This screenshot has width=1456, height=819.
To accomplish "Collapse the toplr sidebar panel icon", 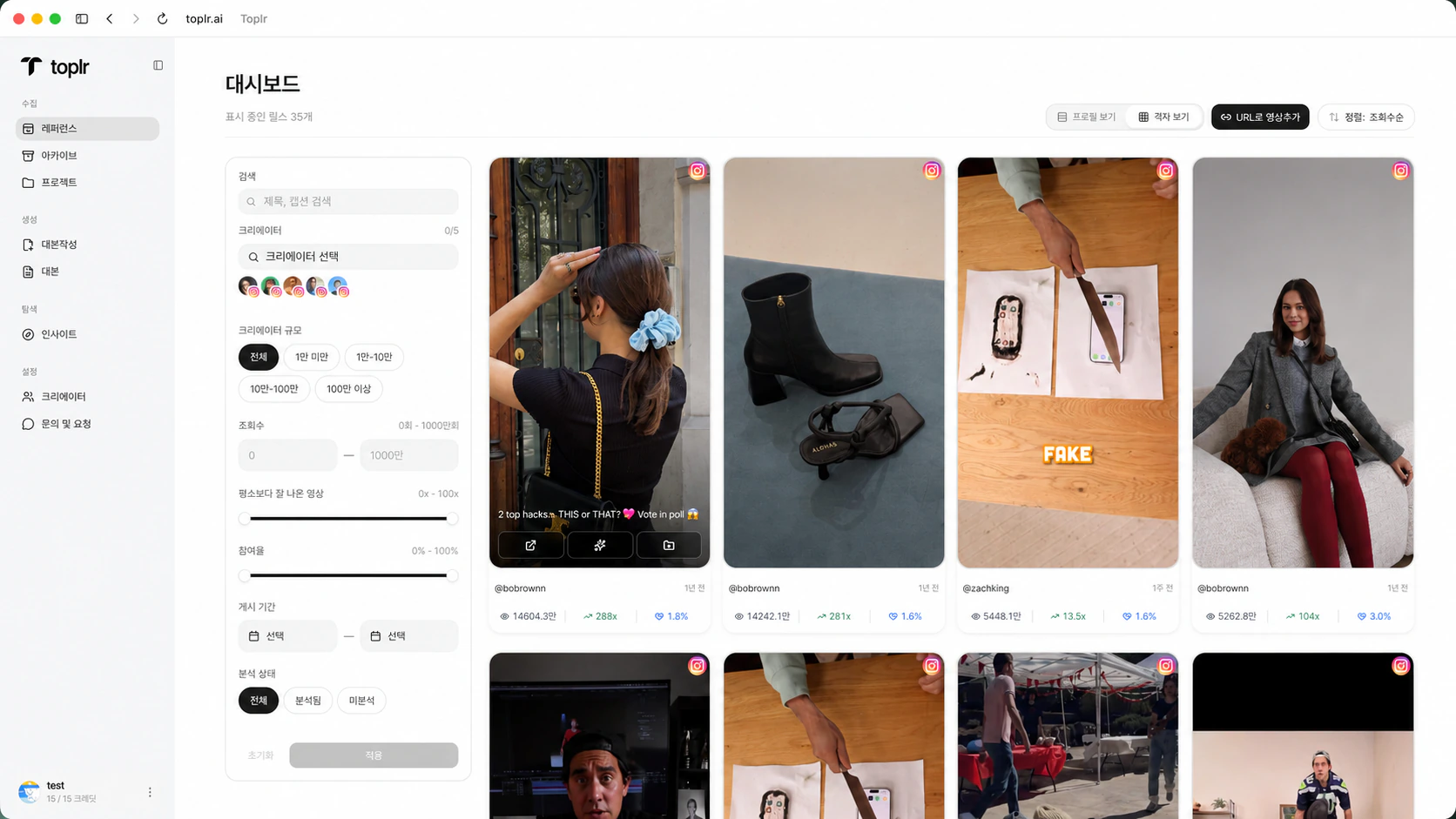I will [158, 65].
